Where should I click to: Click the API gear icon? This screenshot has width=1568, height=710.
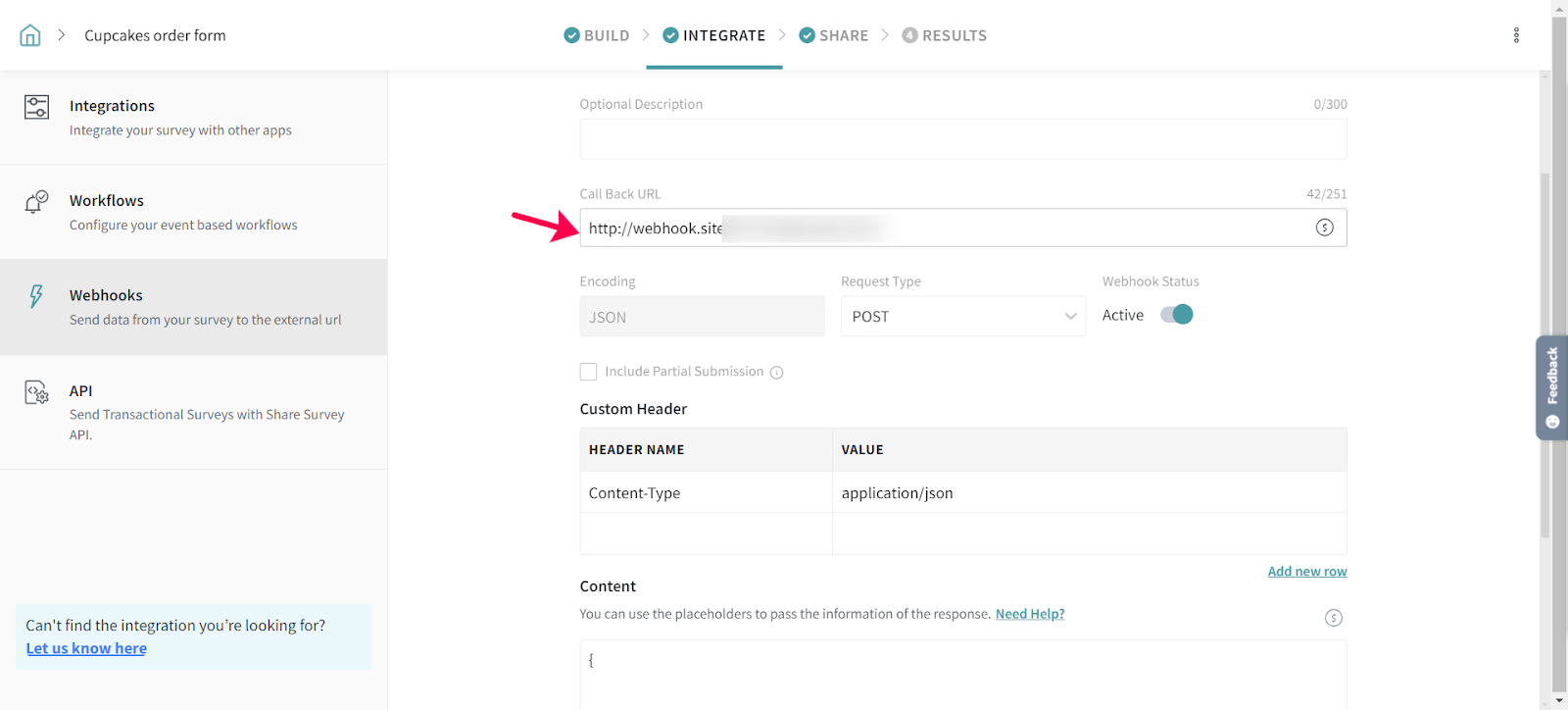36,392
